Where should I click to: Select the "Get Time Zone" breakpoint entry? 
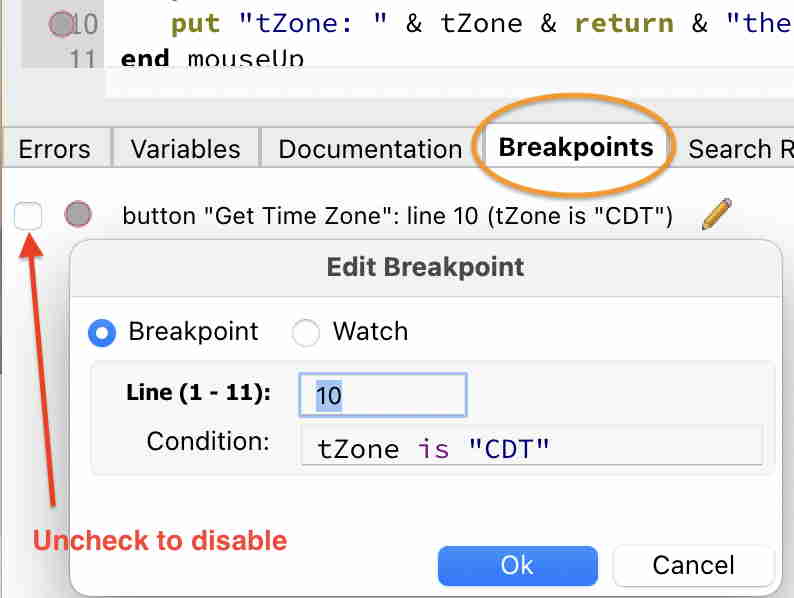pyautogui.click(x=397, y=215)
